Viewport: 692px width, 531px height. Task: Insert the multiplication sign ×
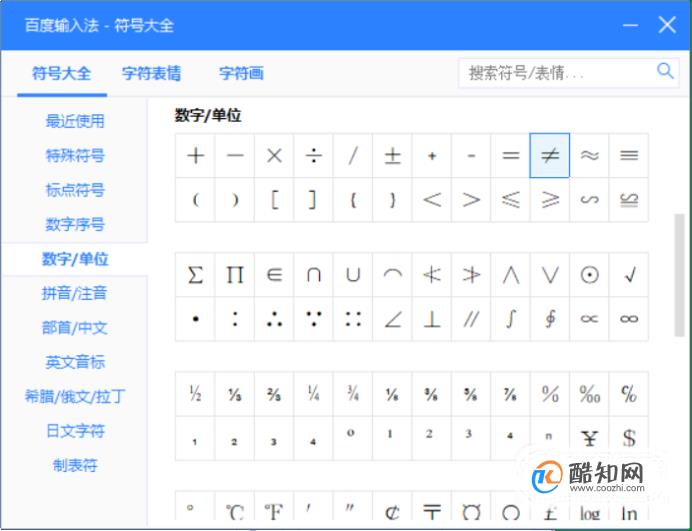click(274, 155)
